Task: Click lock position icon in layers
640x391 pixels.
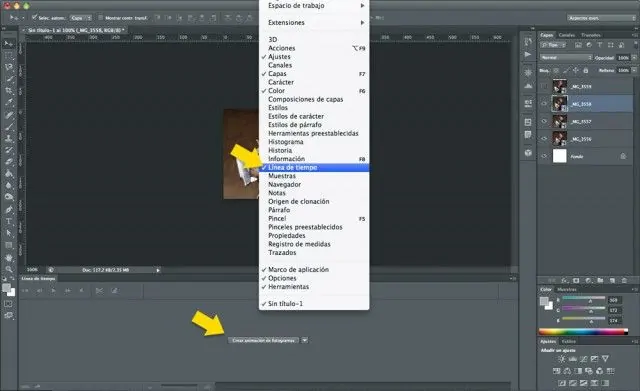Action: [x=576, y=71]
